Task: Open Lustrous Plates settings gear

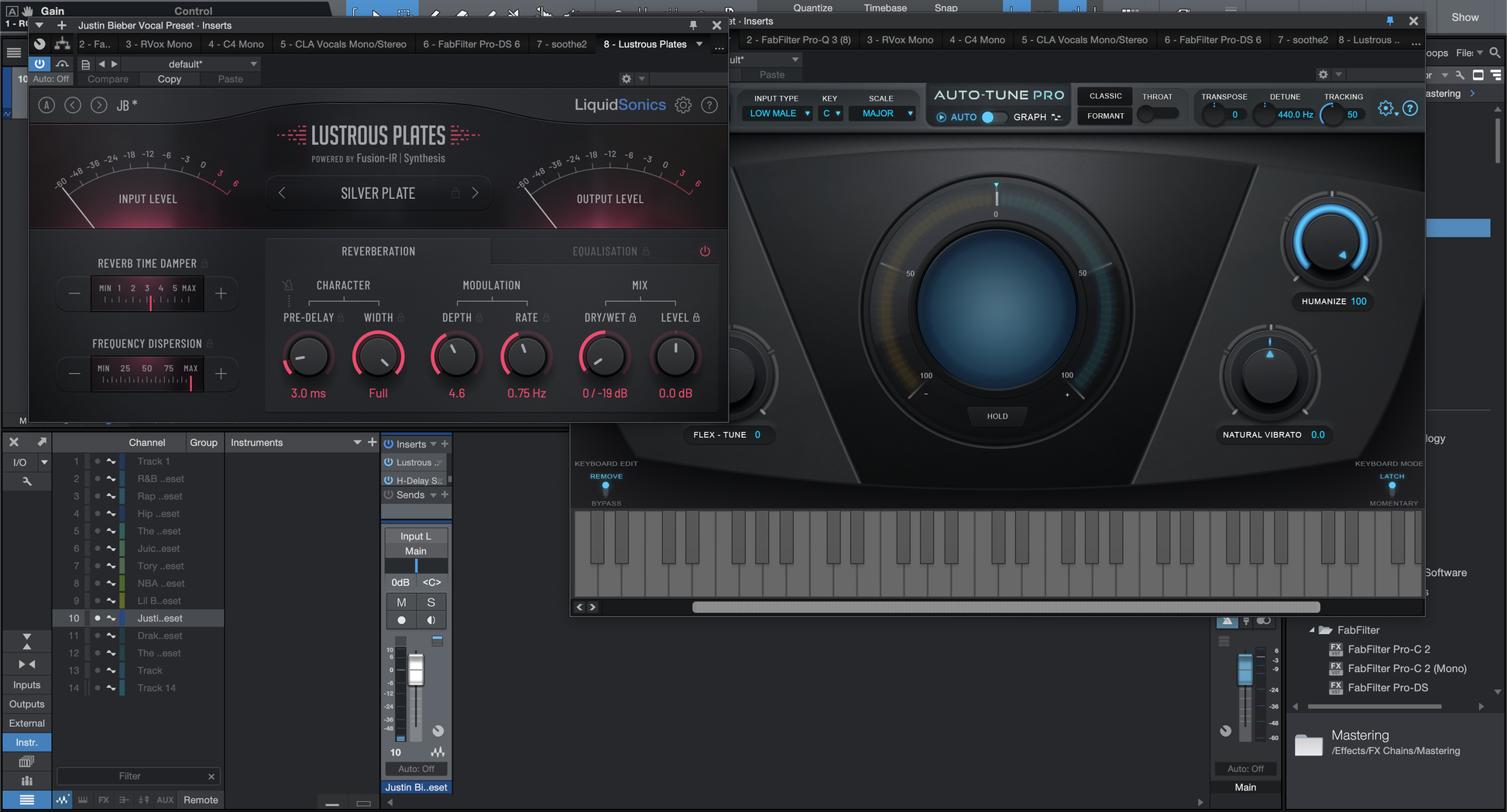Action: [x=683, y=105]
